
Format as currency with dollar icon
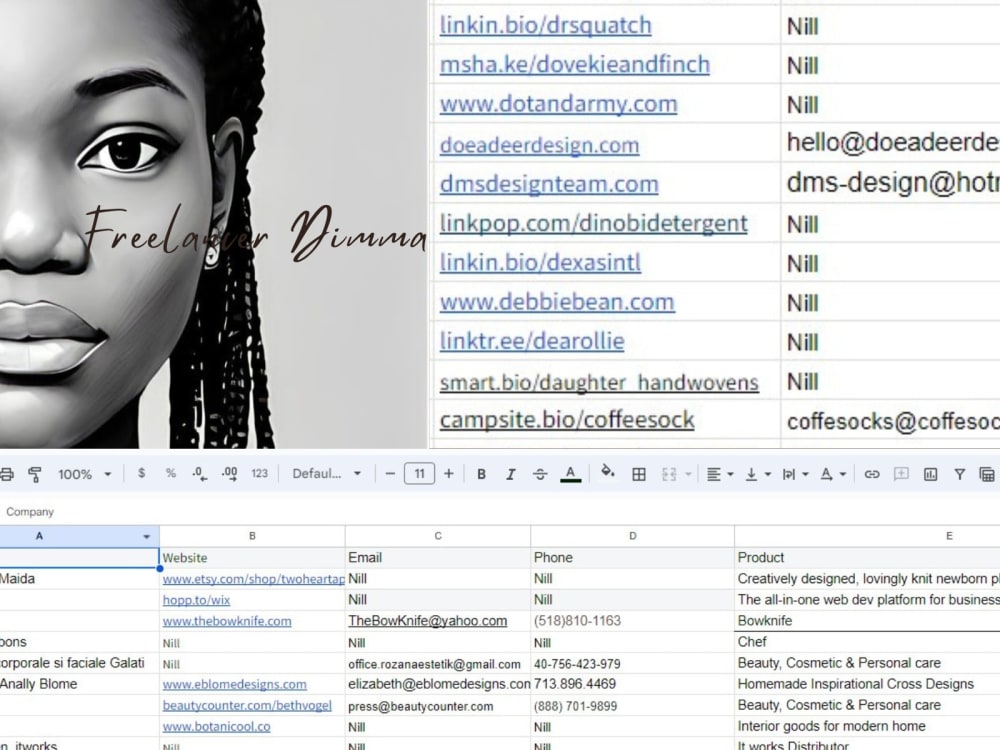coord(142,473)
